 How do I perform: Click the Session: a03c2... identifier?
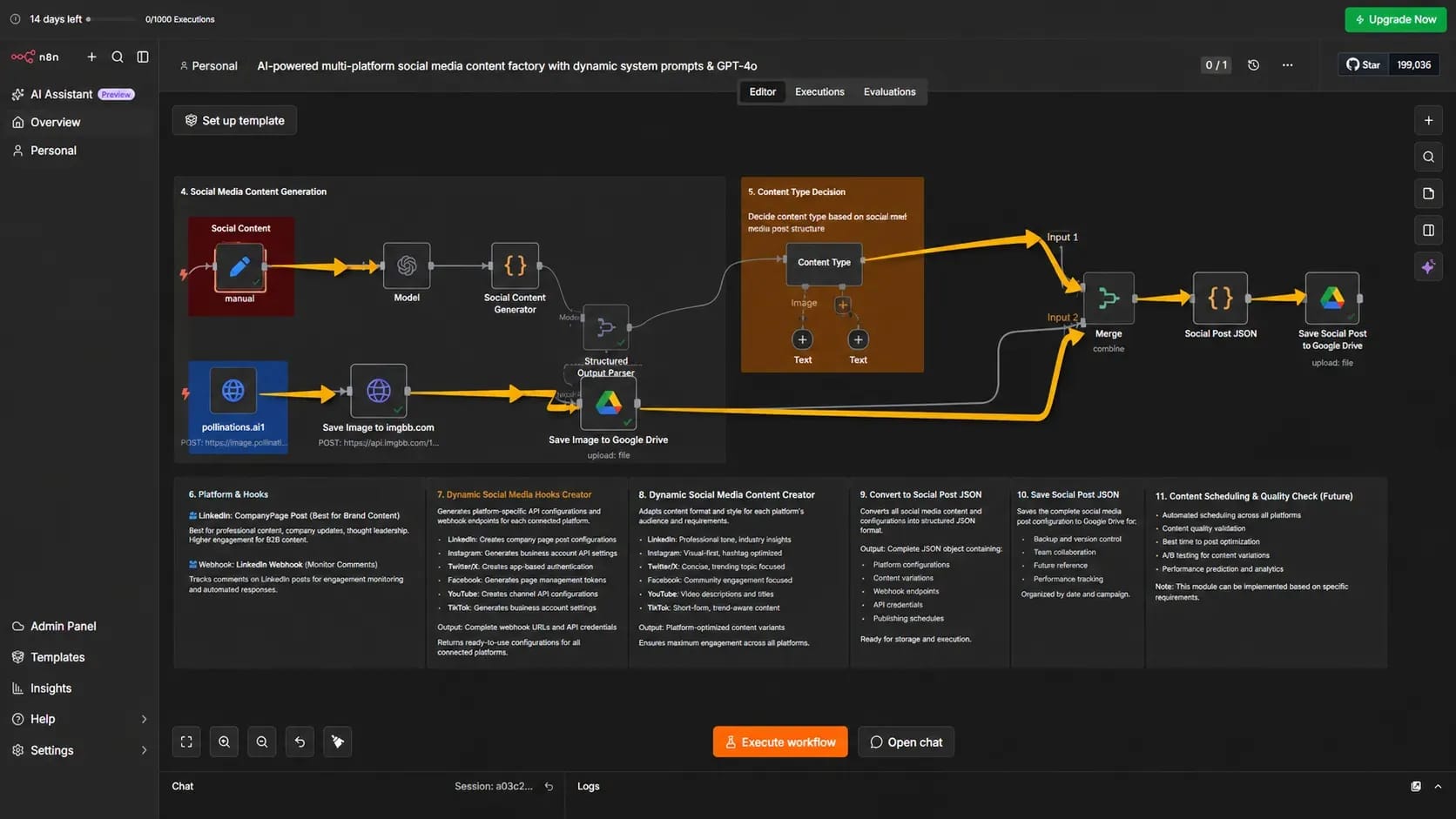[x=494, y=787]
